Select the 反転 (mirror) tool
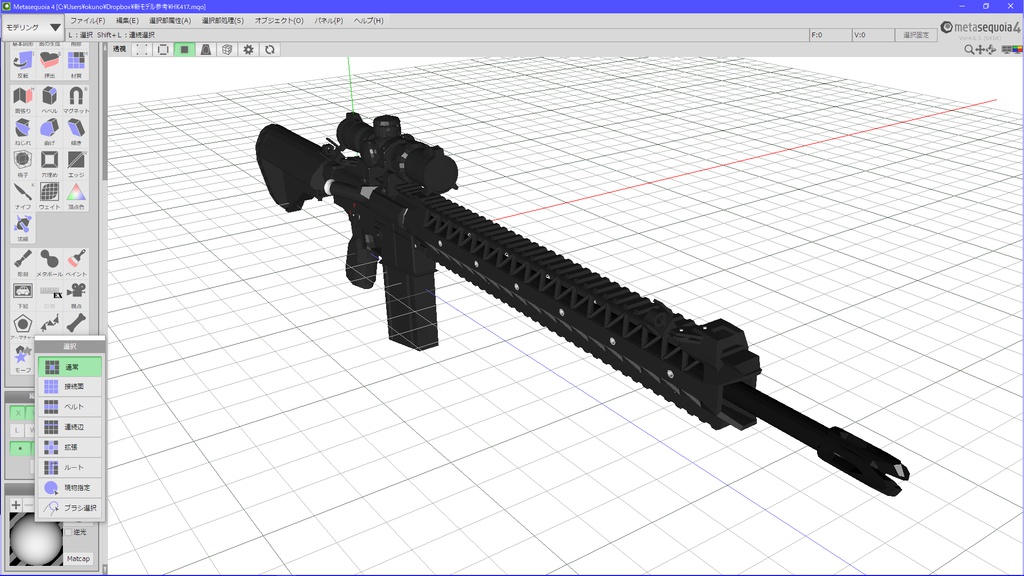The height and width of the screenshot is (576, 1024). pos(23,64)
